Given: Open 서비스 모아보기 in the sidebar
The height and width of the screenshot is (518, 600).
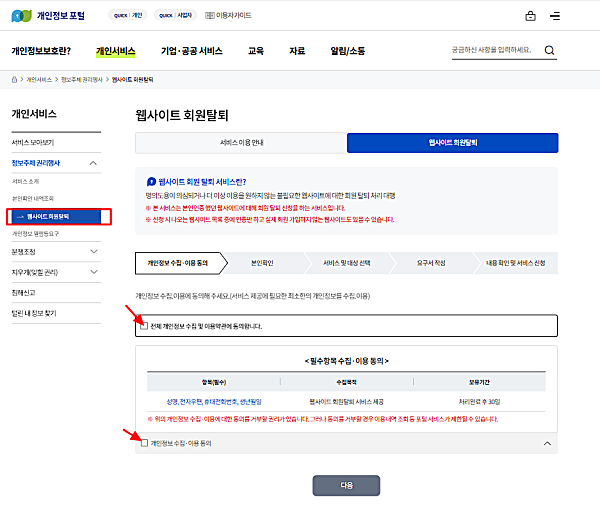Looking at the screenshot, I should point(33,142).
